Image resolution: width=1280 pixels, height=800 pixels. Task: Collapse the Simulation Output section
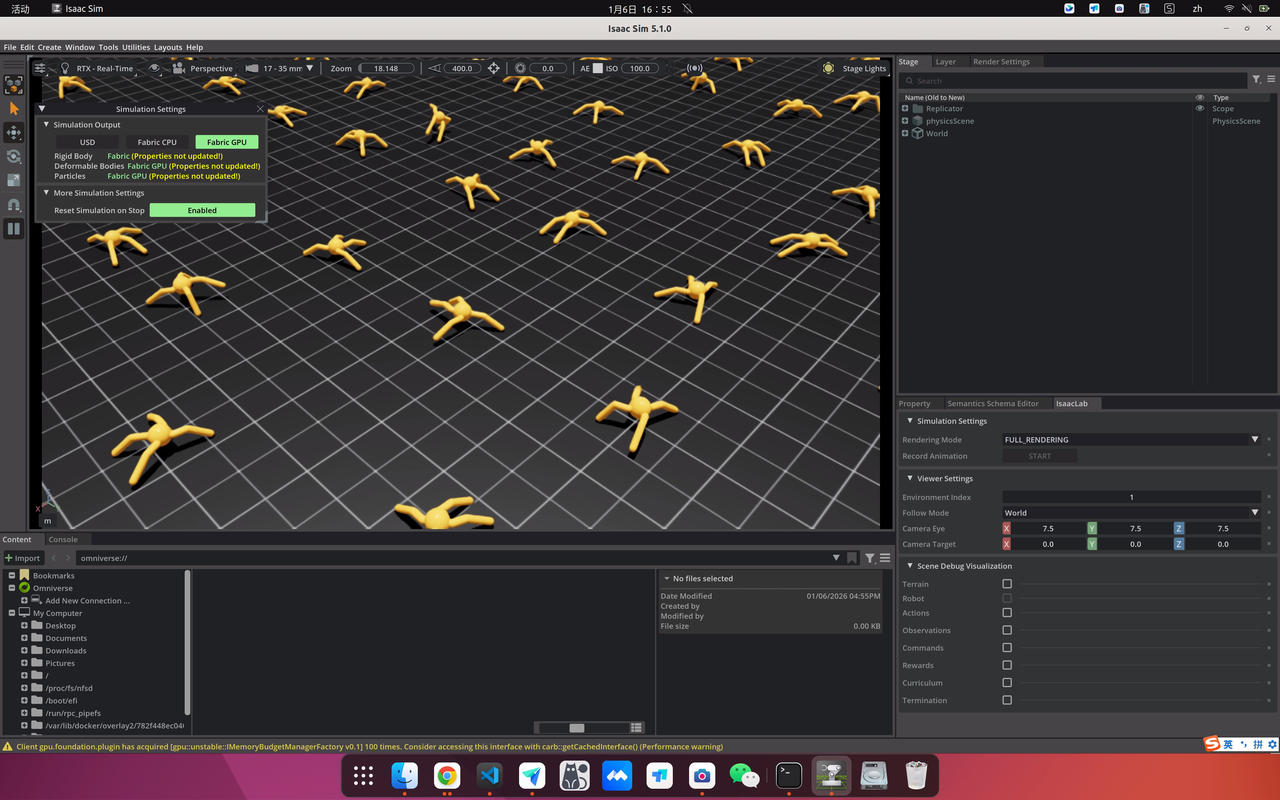[46, 125]
